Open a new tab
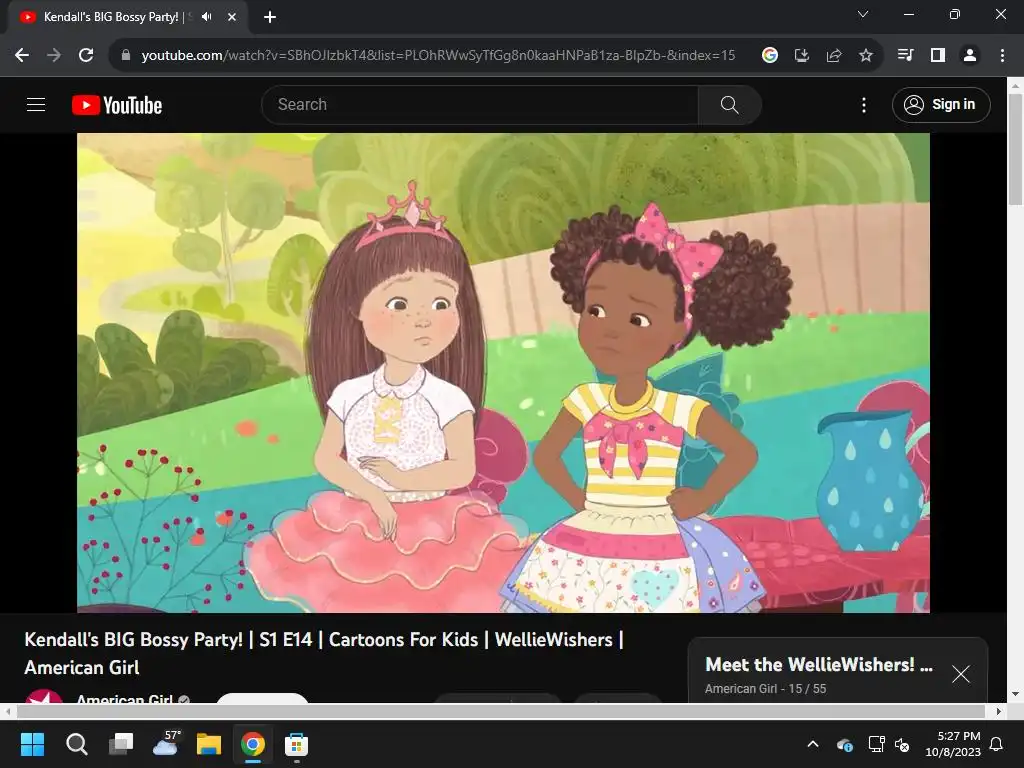 point(270,17)
